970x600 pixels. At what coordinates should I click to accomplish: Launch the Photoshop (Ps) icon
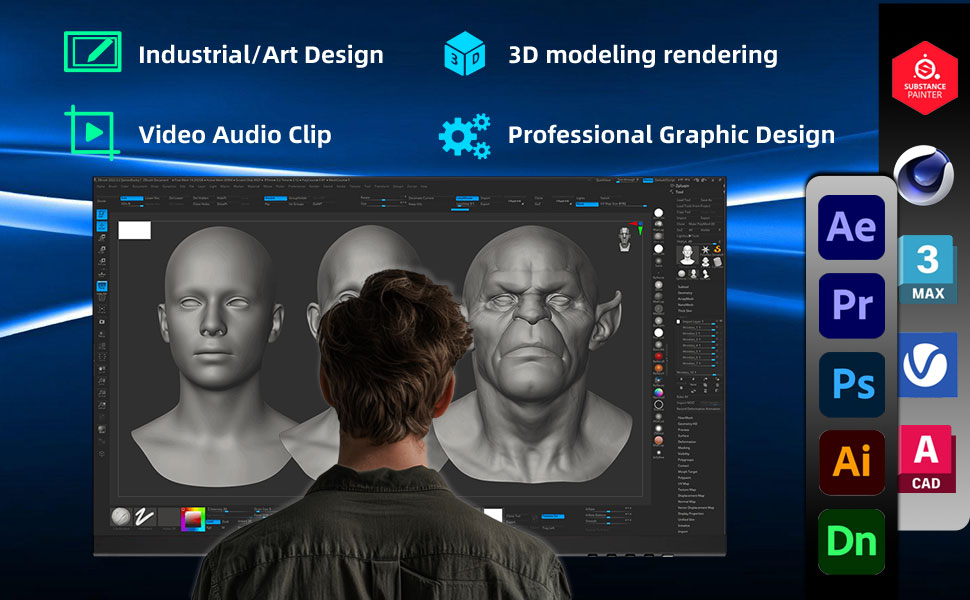[852, 385]
